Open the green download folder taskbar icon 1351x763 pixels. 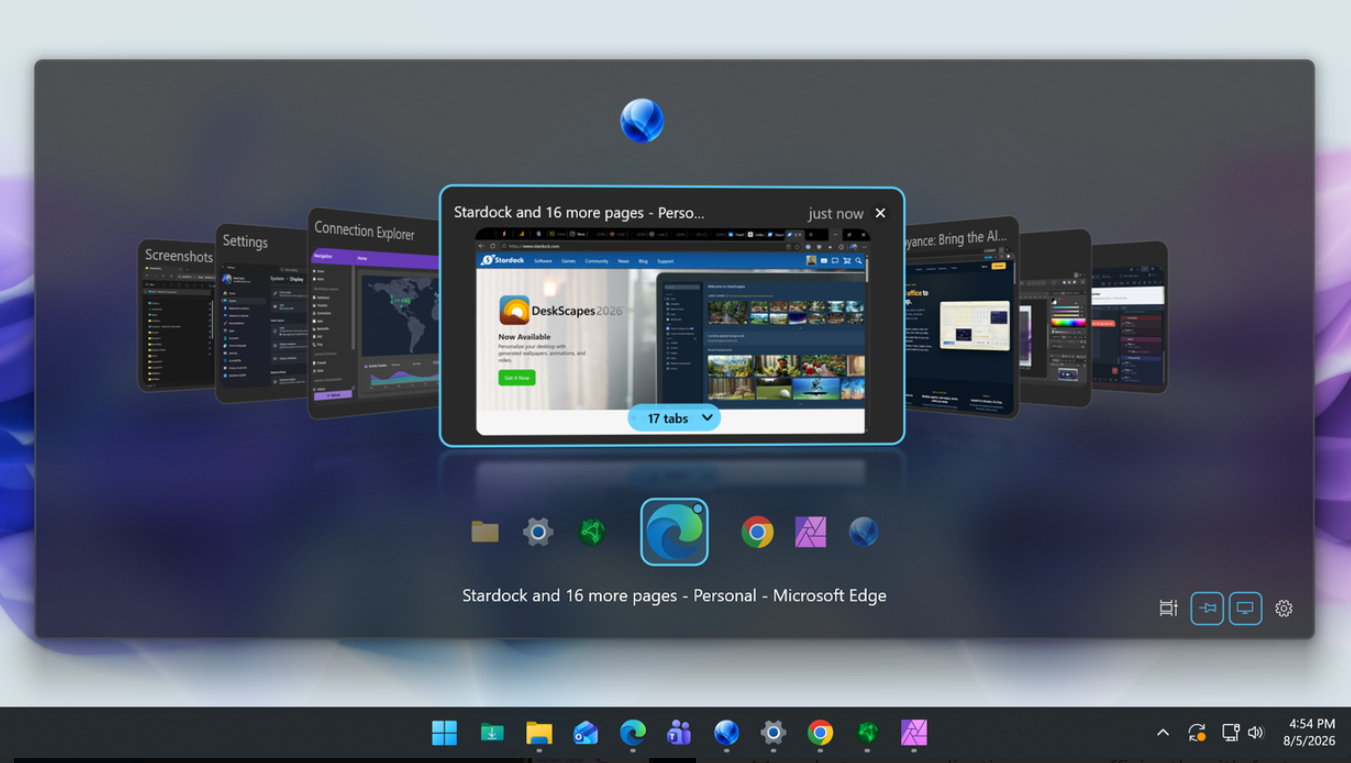click(491, 733)
